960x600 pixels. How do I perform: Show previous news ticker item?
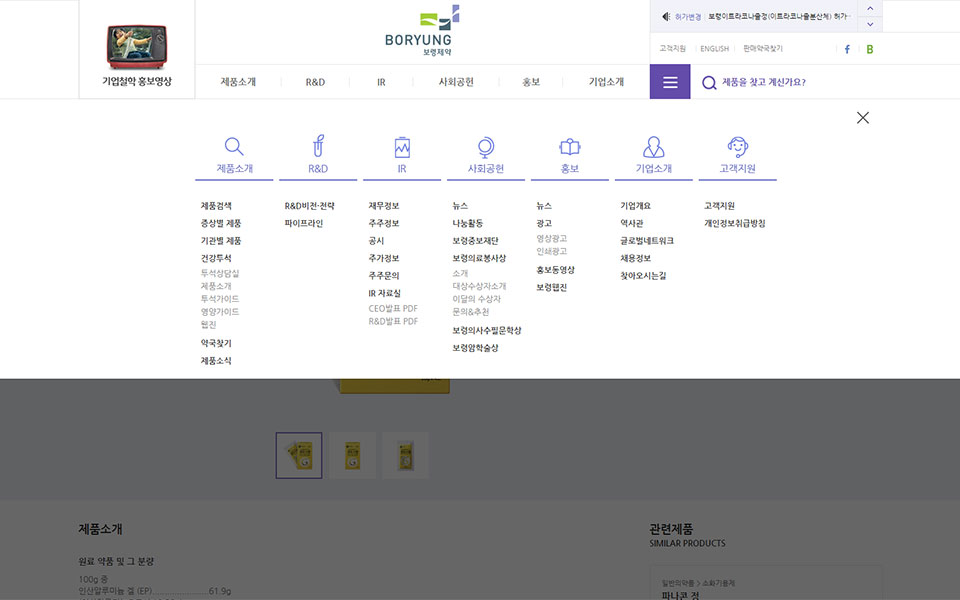point(870,8)
